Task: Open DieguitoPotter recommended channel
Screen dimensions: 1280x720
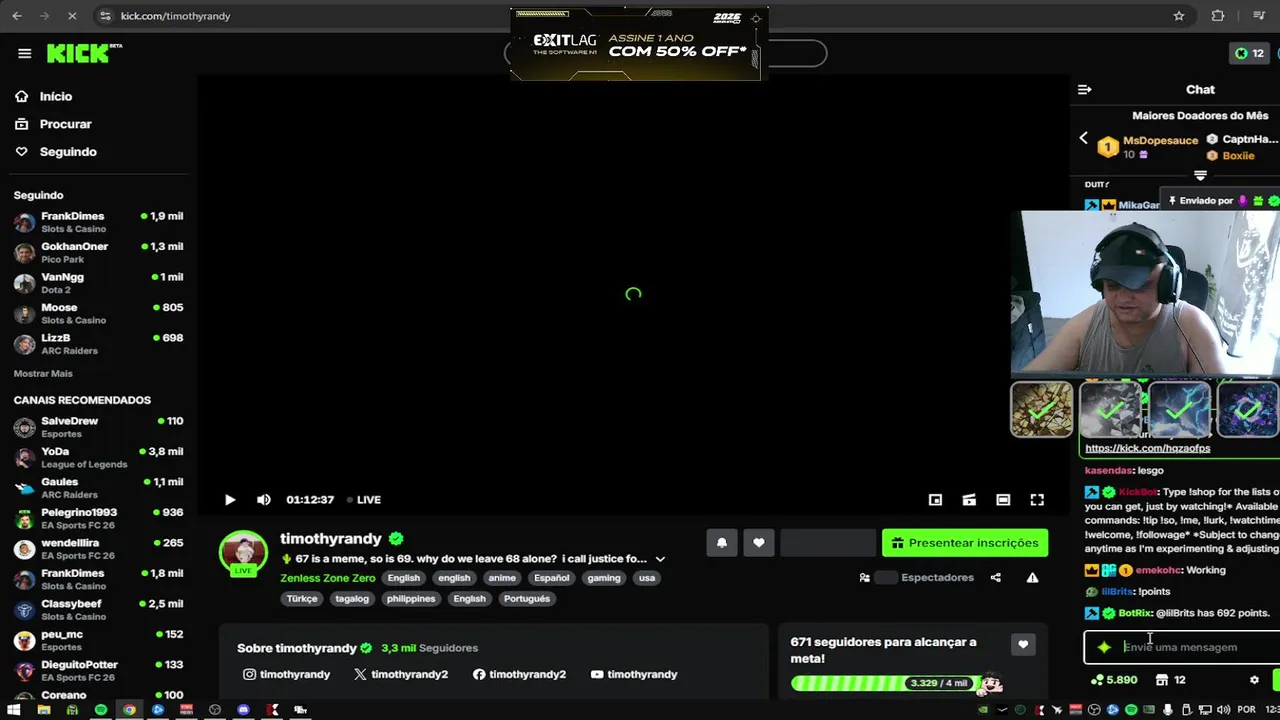Action: click(x=98, y=670)
